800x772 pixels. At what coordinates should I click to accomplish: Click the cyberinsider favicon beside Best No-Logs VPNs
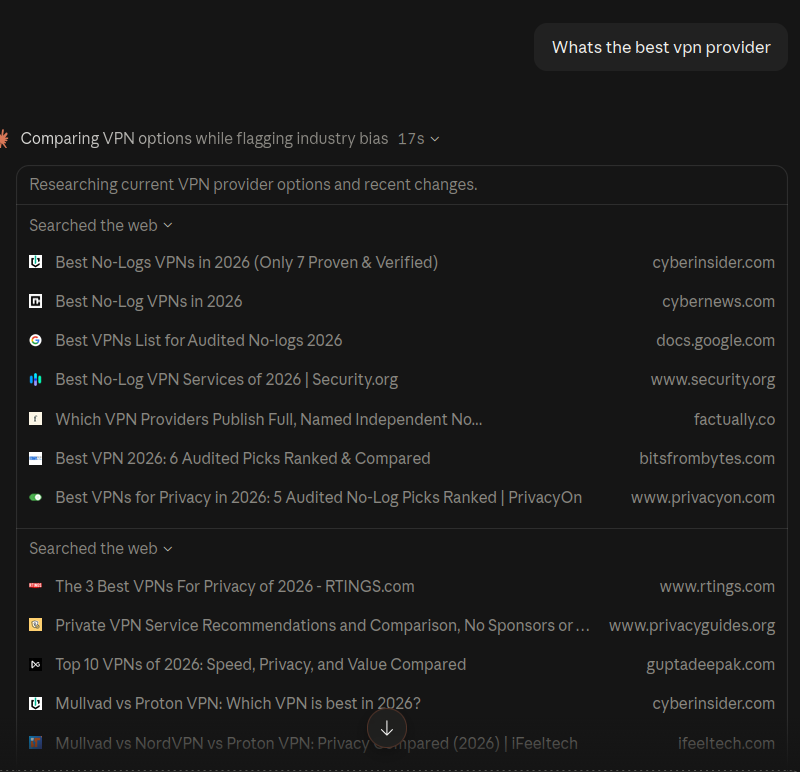coord(35,262)
